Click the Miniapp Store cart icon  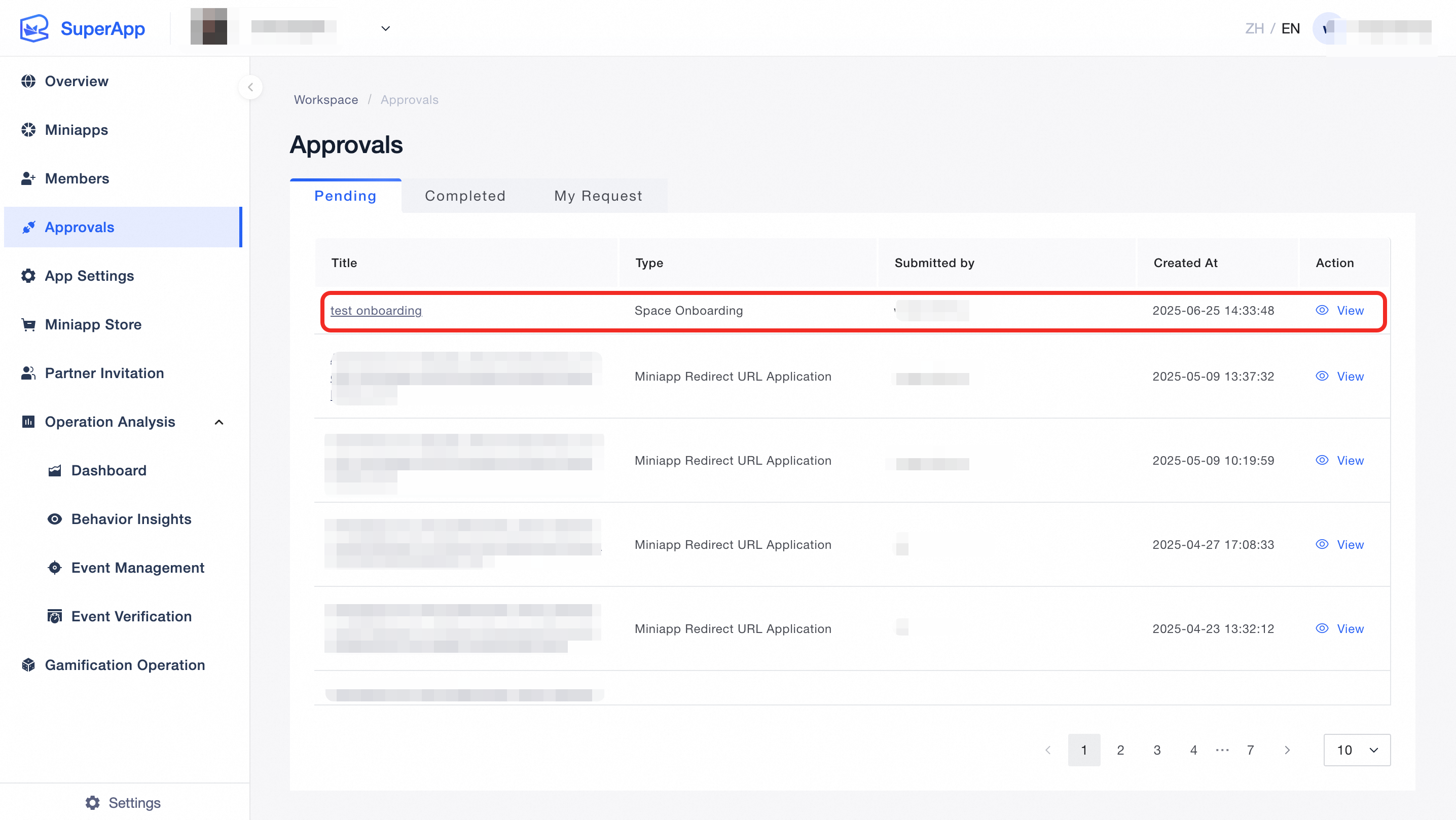[28, 324]
